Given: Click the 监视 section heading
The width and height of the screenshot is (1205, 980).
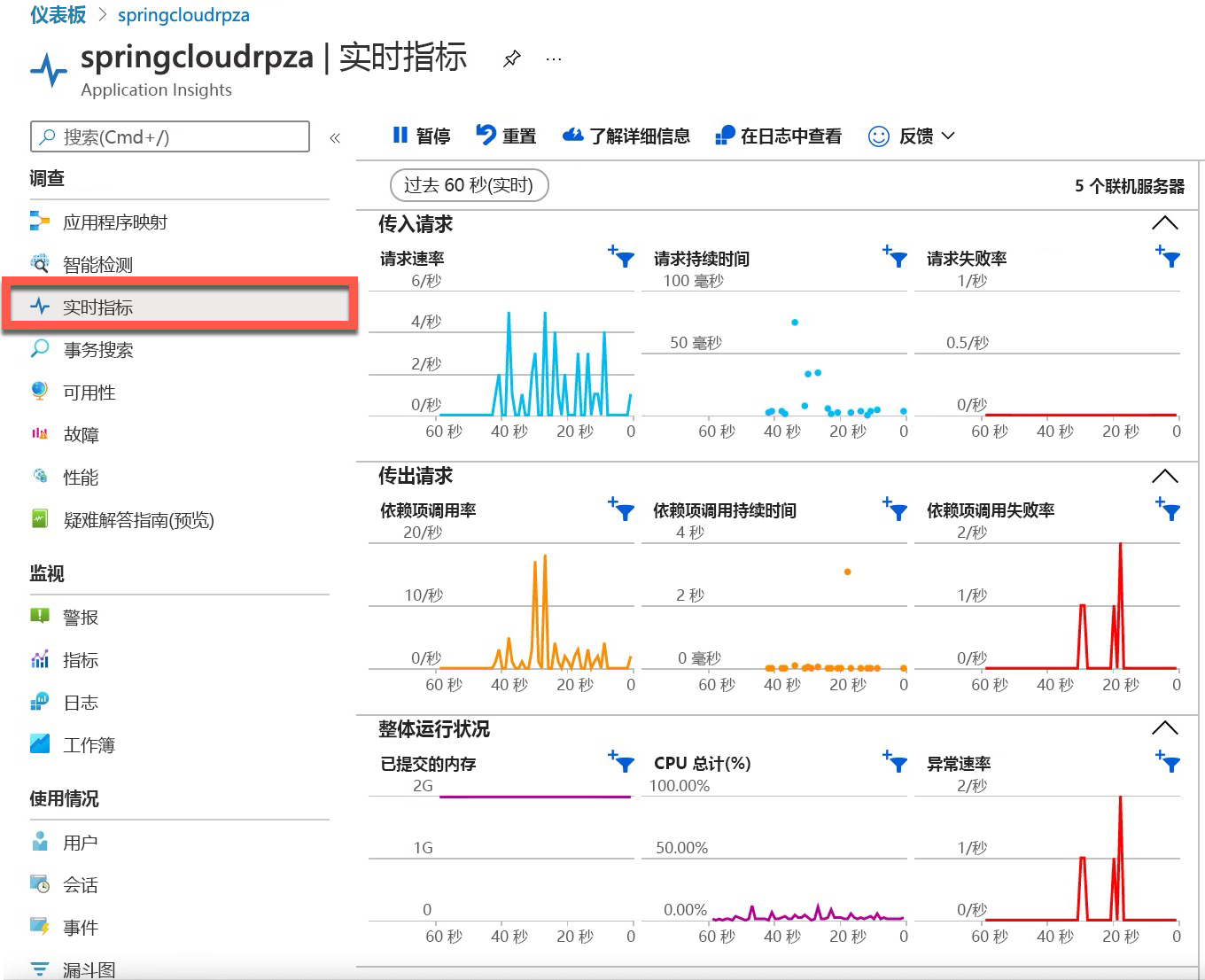Looking at the screenshot, I should coord(47,573).
